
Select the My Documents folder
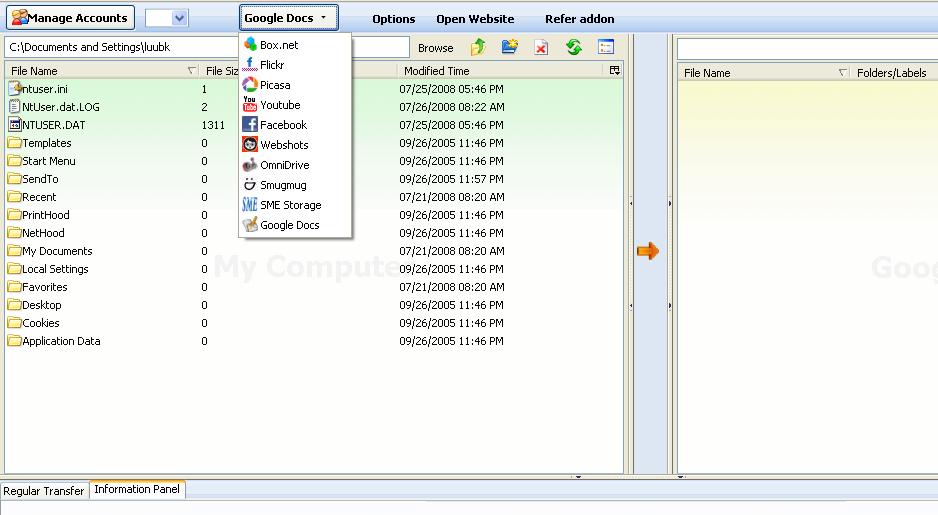(x=50, y=251)
